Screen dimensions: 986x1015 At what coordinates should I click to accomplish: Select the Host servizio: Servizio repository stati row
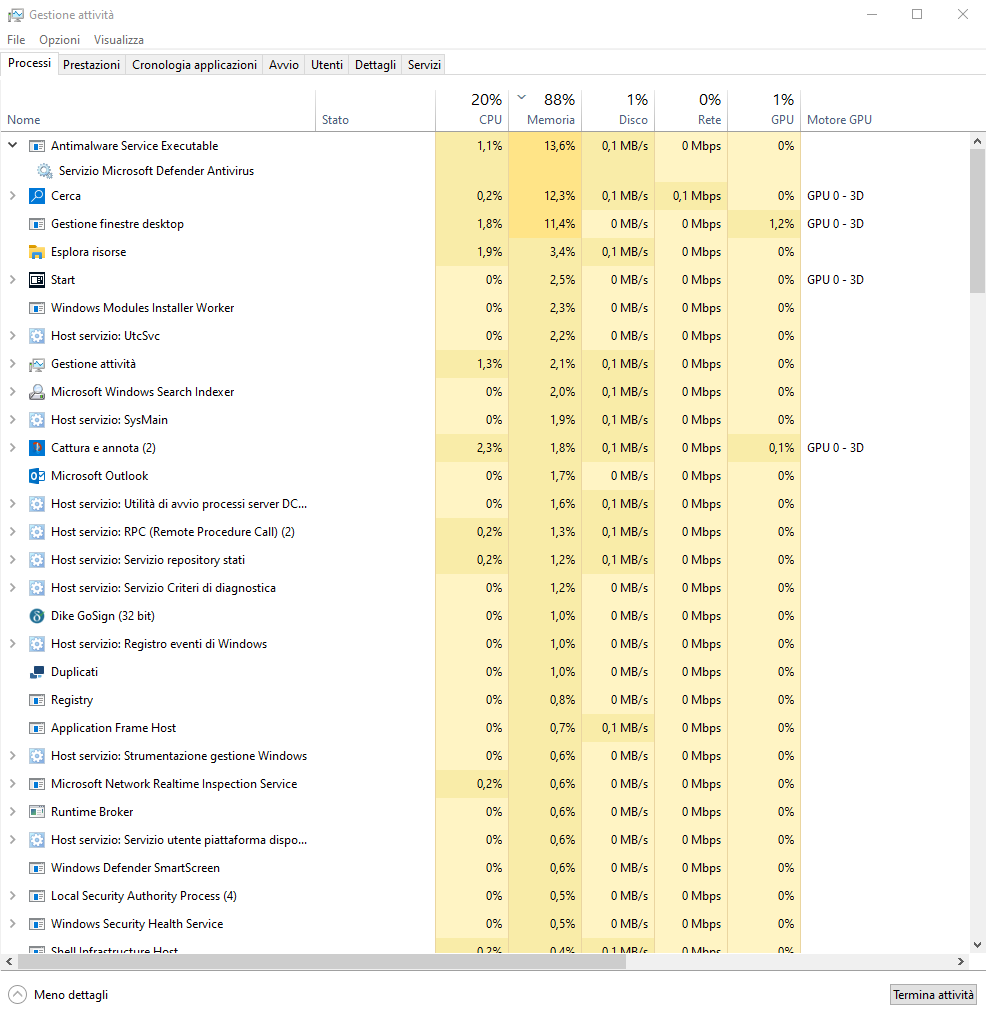[x=484, y=560]
